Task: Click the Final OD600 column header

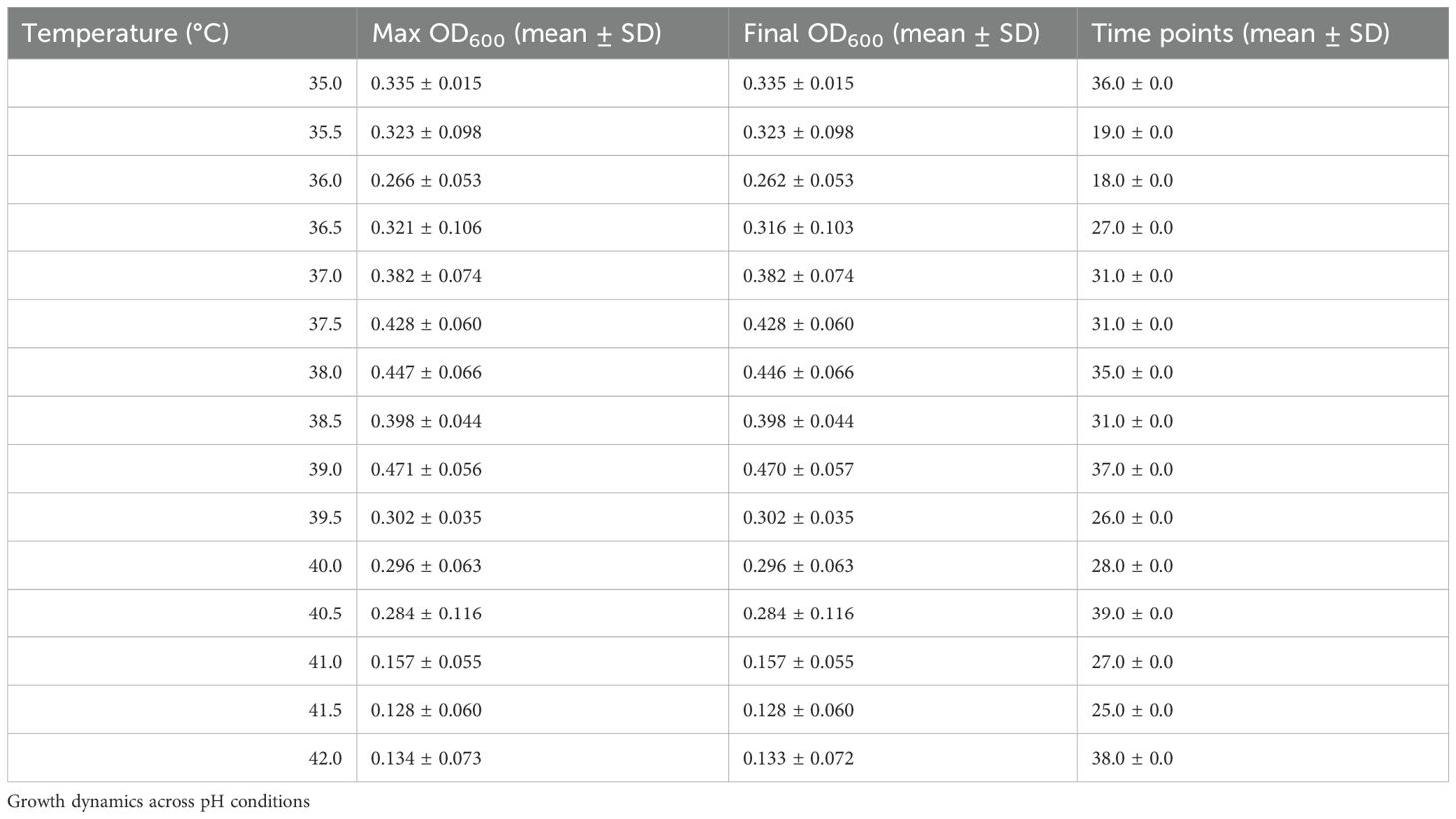Action: [903, 33]
